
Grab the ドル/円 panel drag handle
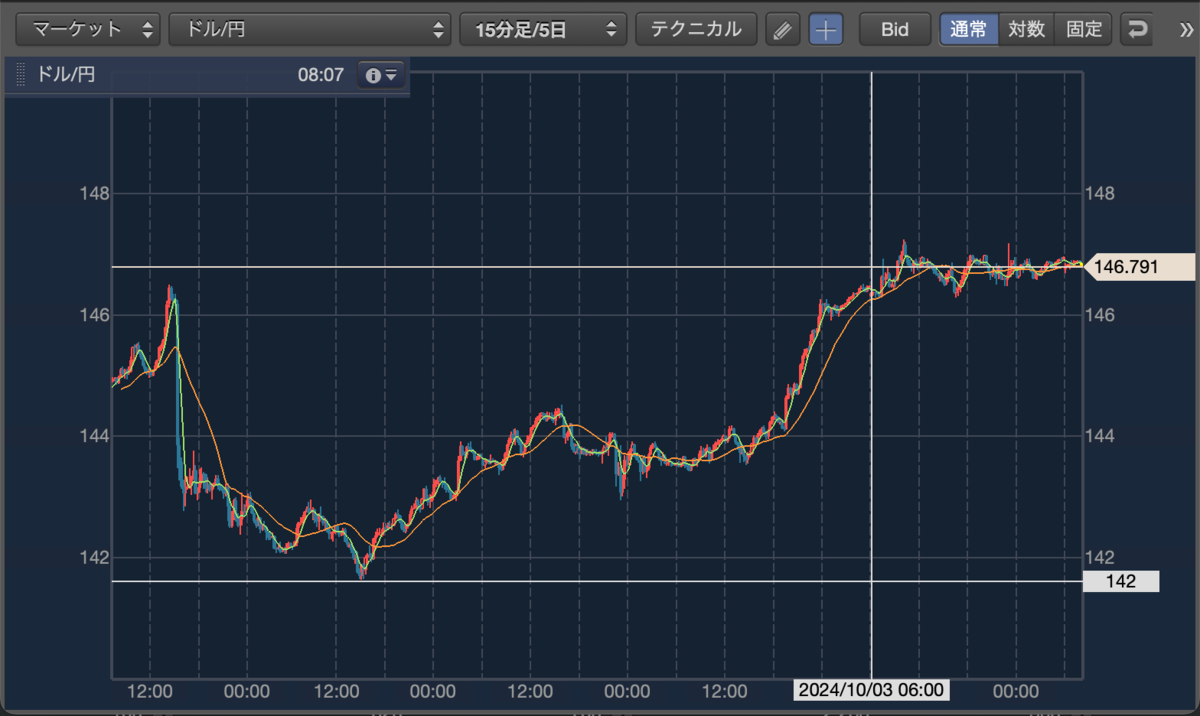(21, 75)
